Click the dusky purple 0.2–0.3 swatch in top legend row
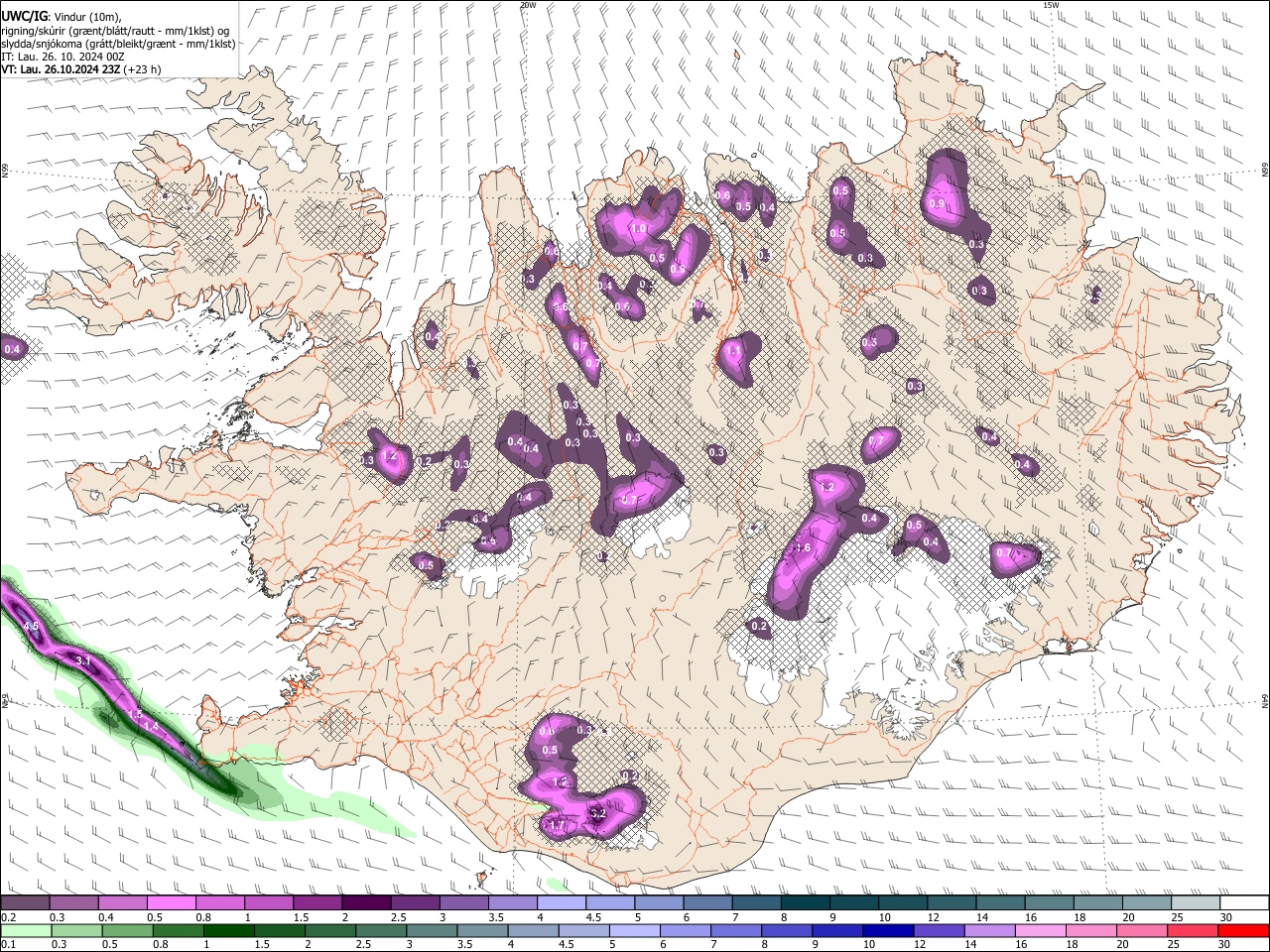 (26, 903)
